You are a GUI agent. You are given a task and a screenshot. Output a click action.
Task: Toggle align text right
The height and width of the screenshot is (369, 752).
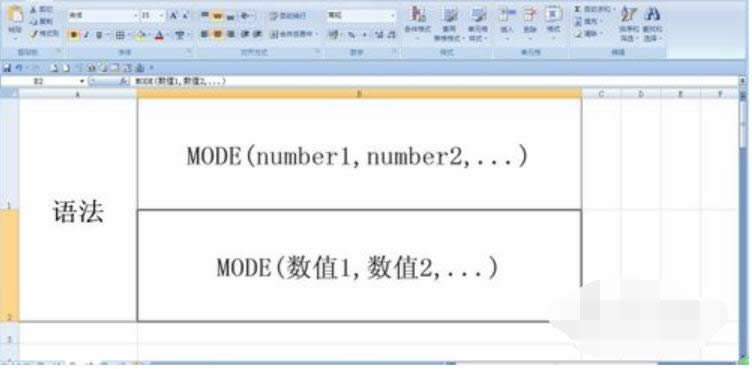[x=231, y=34]
